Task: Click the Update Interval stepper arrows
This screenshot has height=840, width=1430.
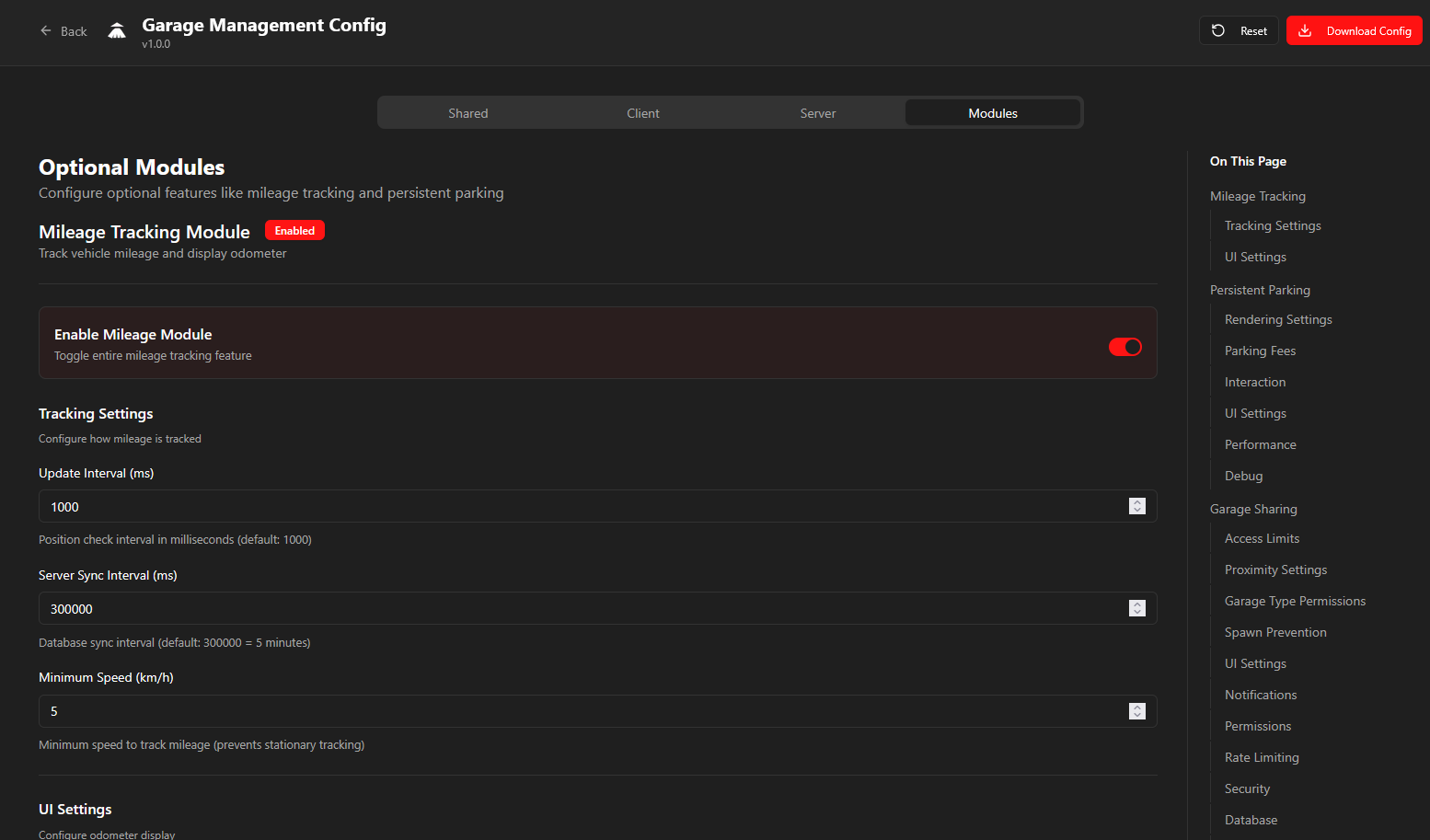Action: click(1137, 506)
